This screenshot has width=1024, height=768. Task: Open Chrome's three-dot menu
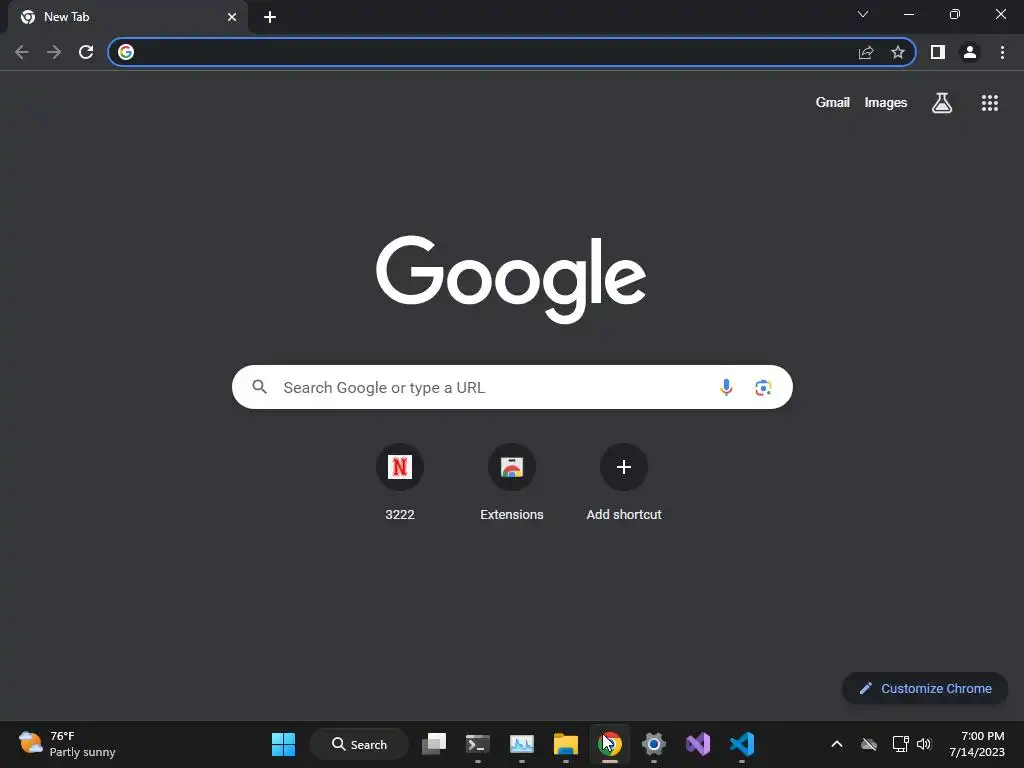click(1002, 52)
